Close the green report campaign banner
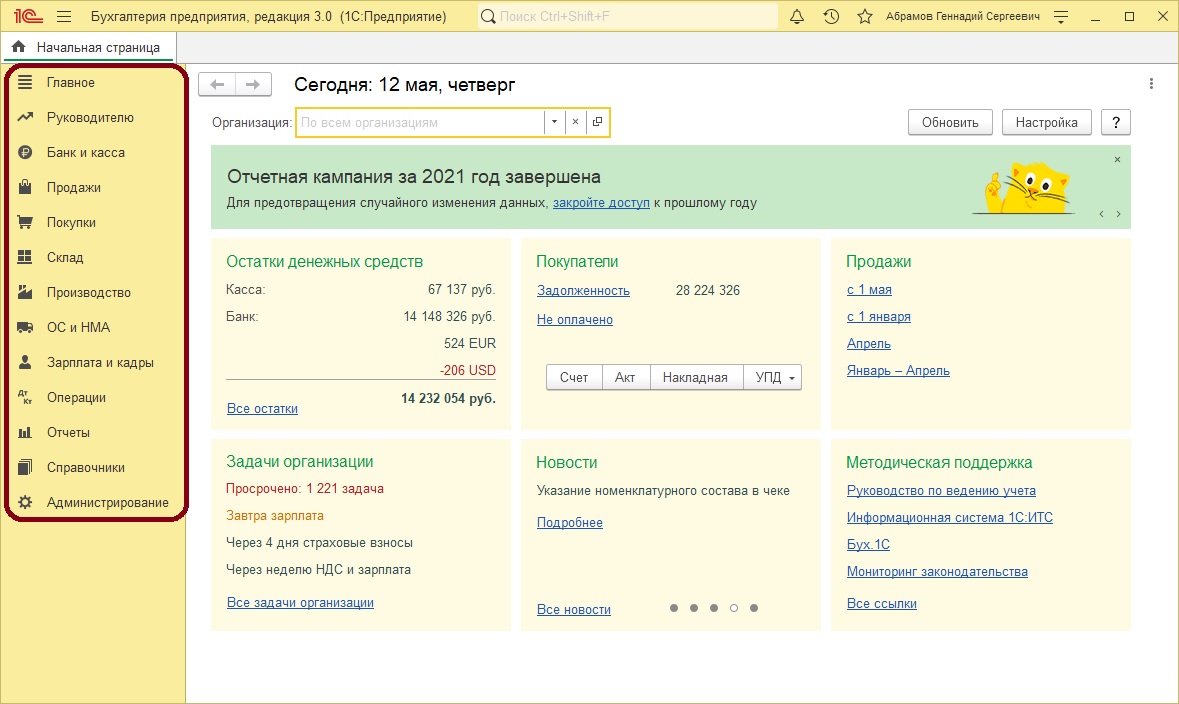 (1117, 160)
